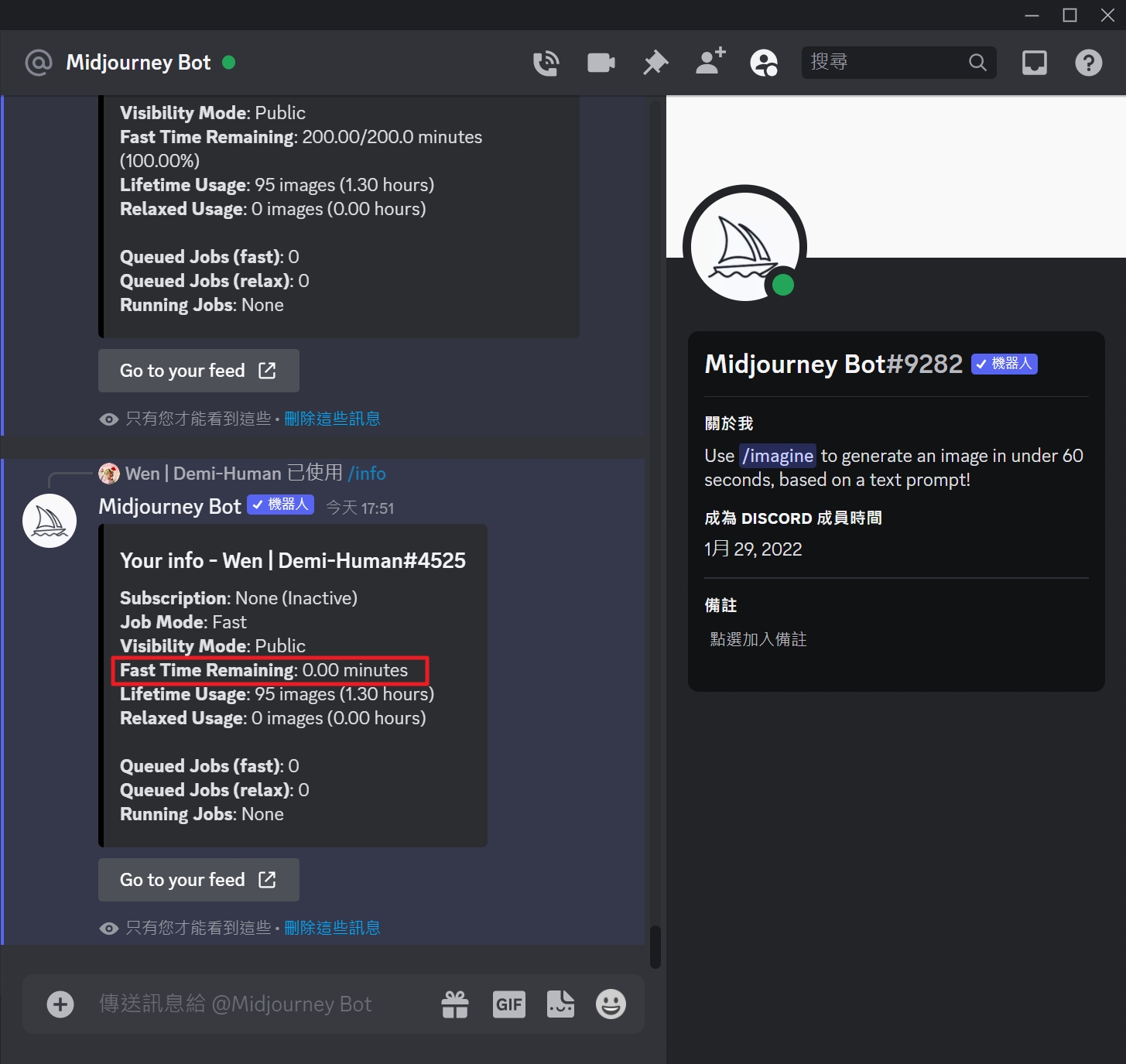Click the bot tag badge in chat message
The height and width of the screenshot is (1064, 1126).
(x=280, y=505)
